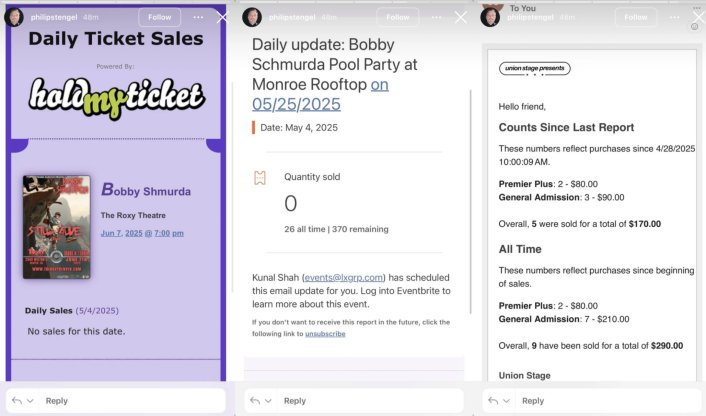Close the Daily Ticket Sales story

coord(222,17)
